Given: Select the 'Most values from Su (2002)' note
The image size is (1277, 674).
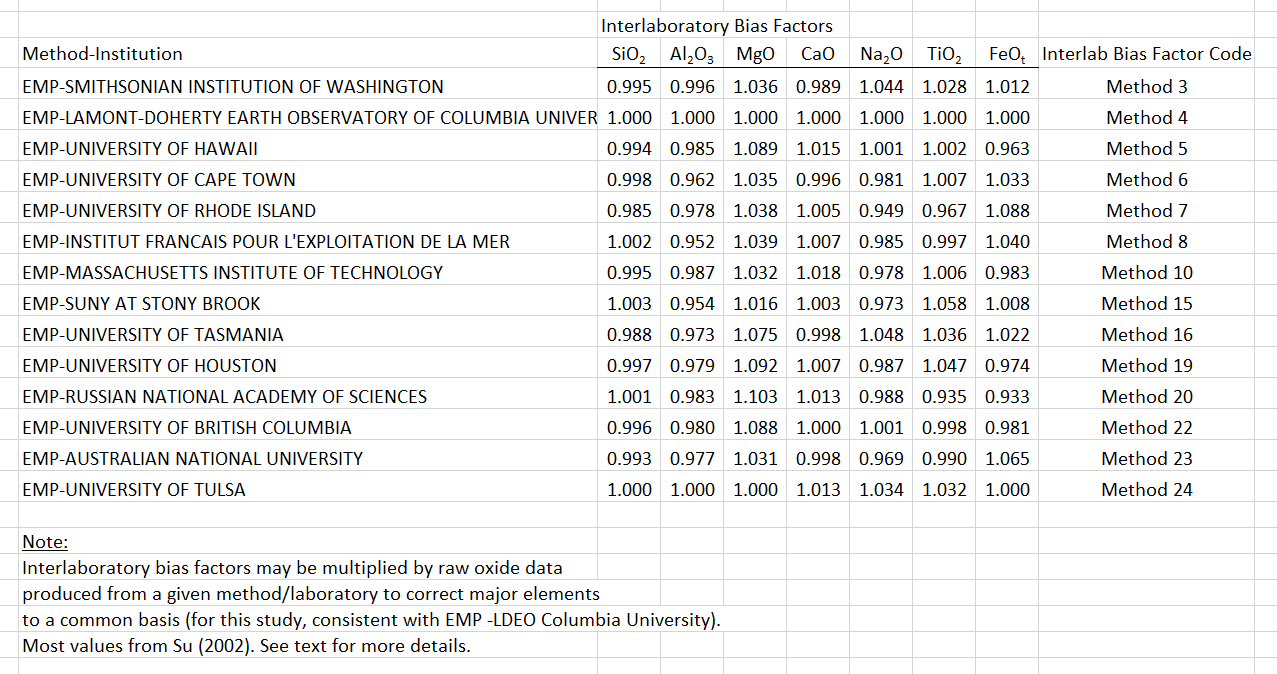Looking at the screenshot, I should pyautogui.click(x=246, y=646).
